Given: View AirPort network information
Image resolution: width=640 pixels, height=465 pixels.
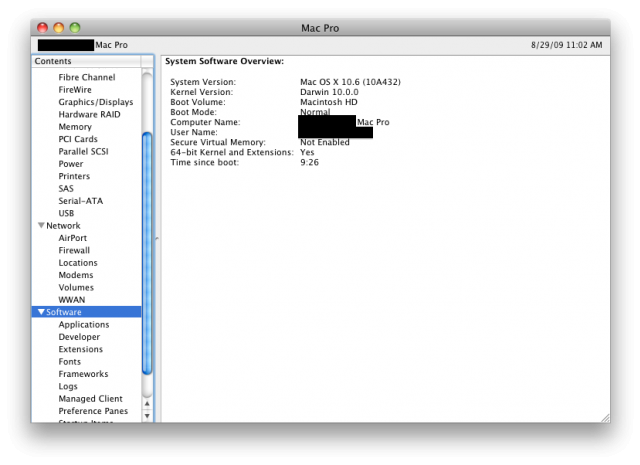Looking at the screenshot, I should tap(72, 238).
